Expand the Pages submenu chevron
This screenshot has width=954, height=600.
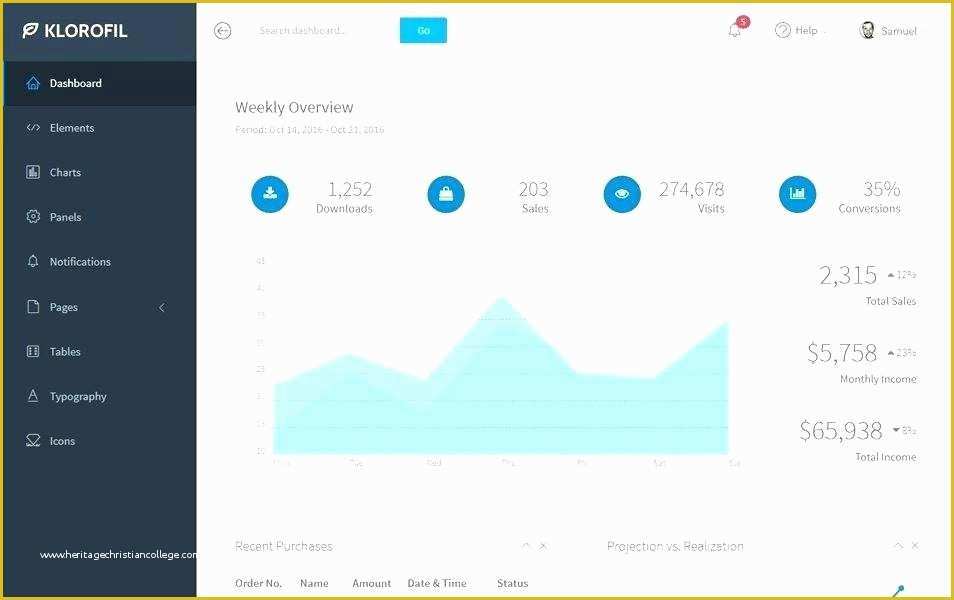(162, 307)
